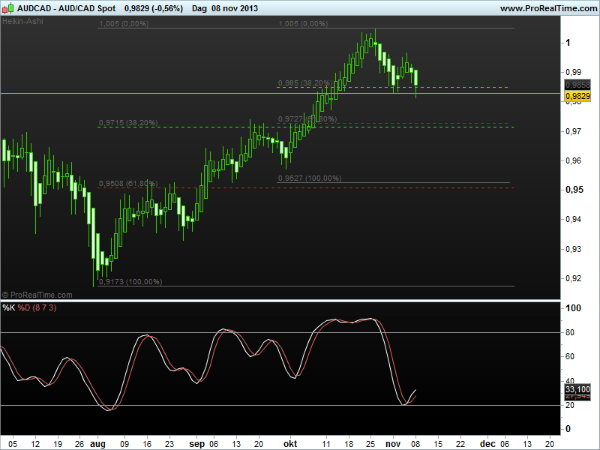Click the okt label on time axis

click(x=290, y=444)
